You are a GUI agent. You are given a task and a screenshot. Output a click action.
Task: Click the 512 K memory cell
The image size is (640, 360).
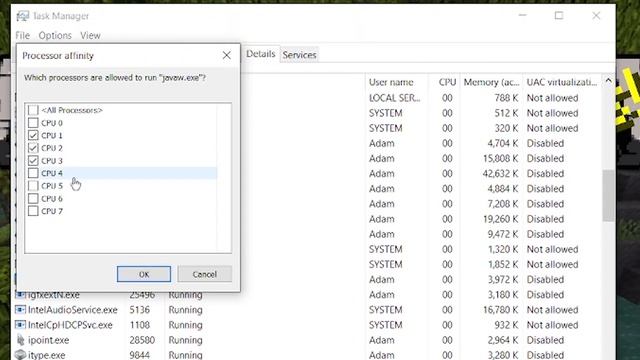(506, 113)
